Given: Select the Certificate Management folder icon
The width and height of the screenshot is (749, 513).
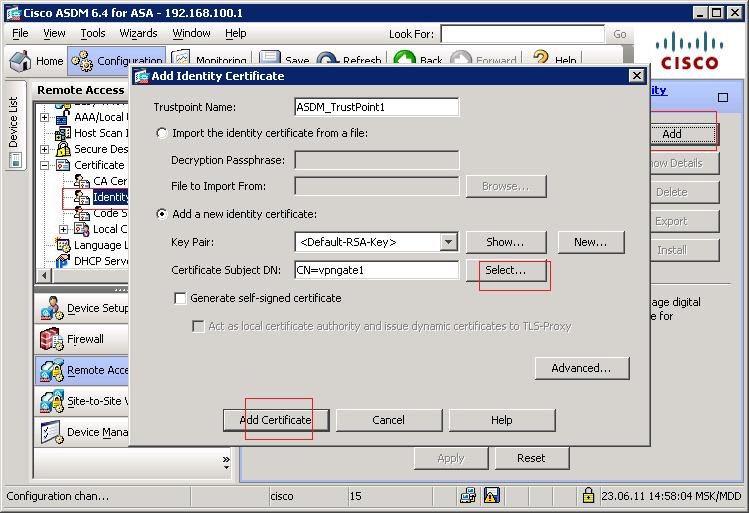Looking at the screenshot, I should (63, 165).
